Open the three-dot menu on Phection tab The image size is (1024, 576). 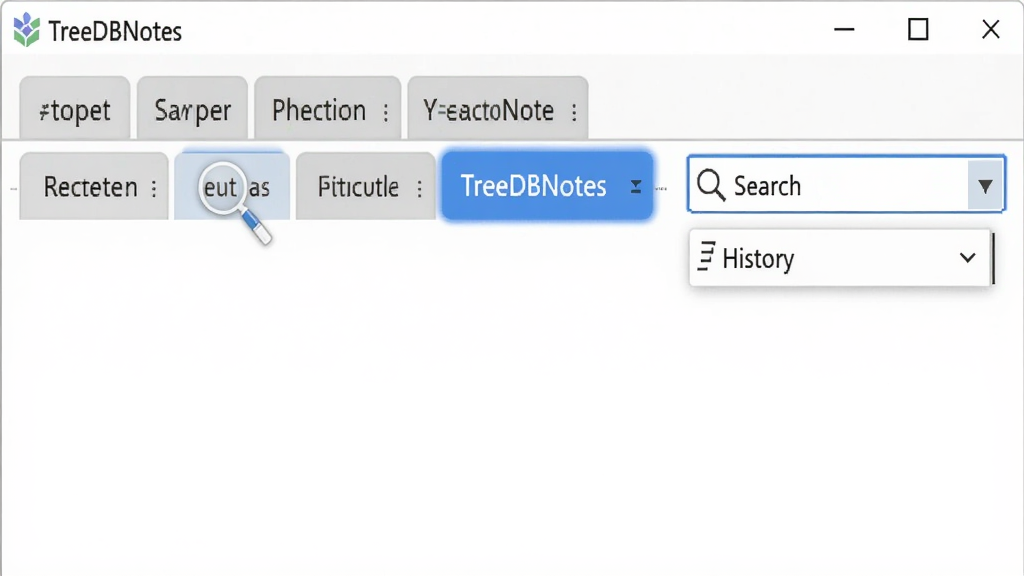click(386, 112)
